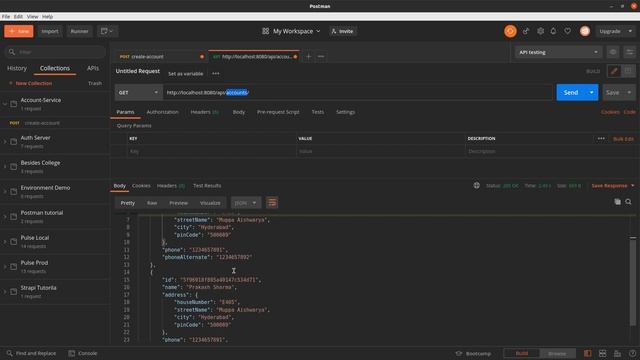This screenshot has height=360, width=640.
Task: Open the Save button dropdown arrow
Action: click(629, 93)
